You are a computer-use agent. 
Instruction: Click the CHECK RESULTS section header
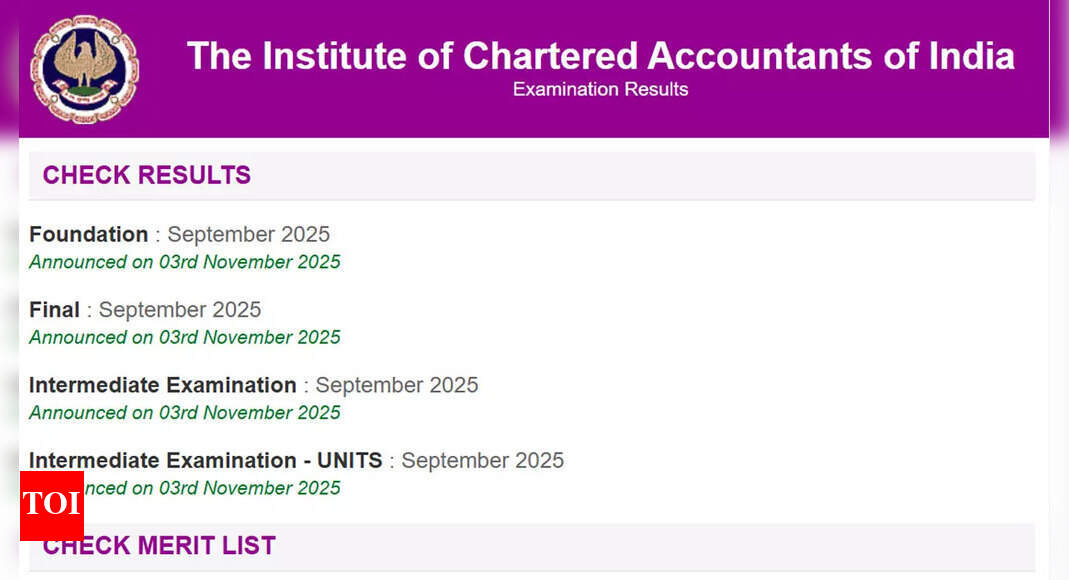[146, 175]
